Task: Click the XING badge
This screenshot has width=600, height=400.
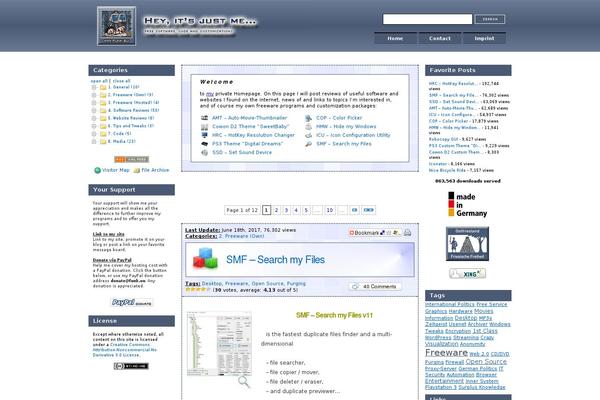Action: coord(468,274)
